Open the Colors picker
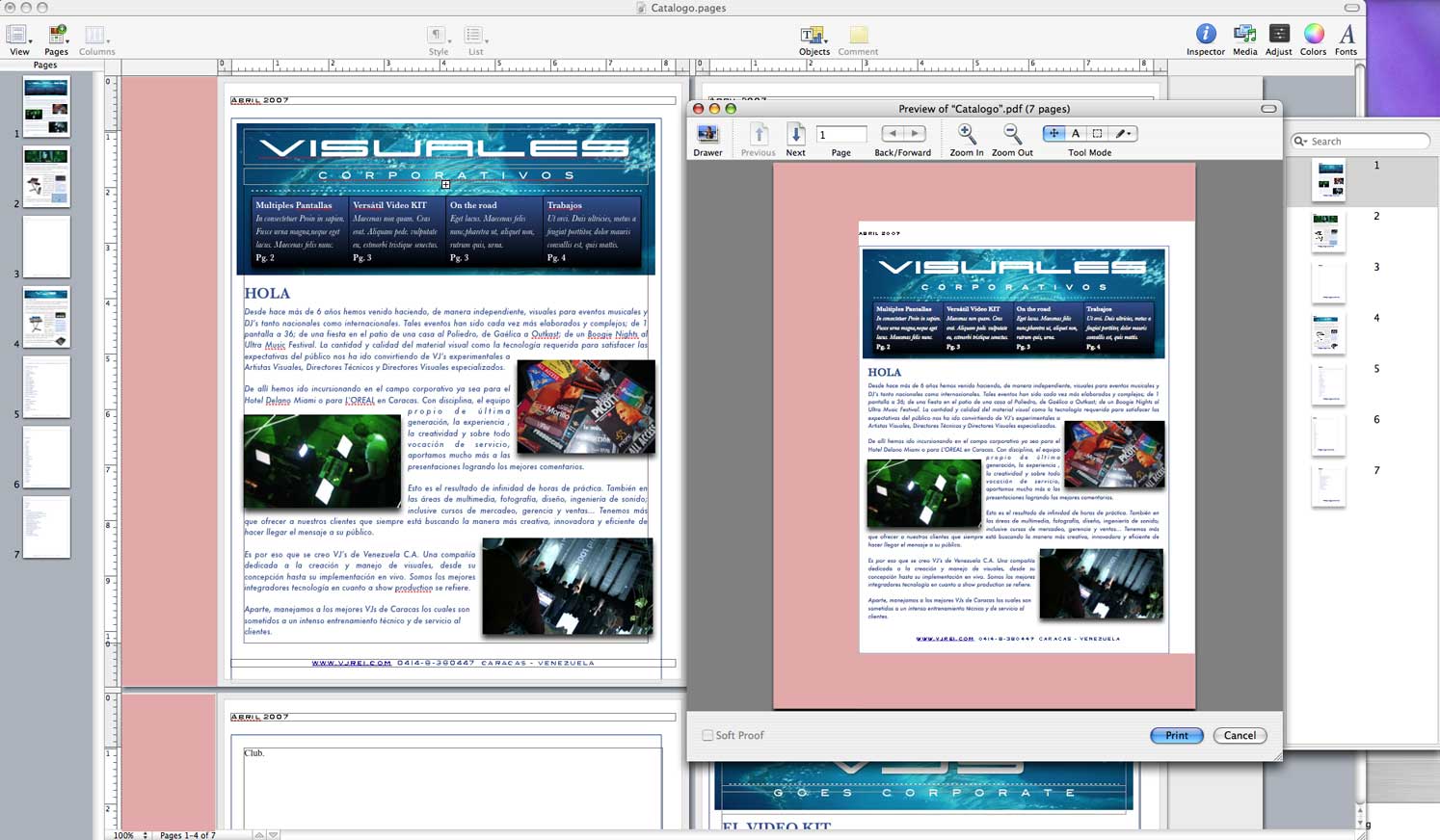1440x840 pixels. [1313, 35]
